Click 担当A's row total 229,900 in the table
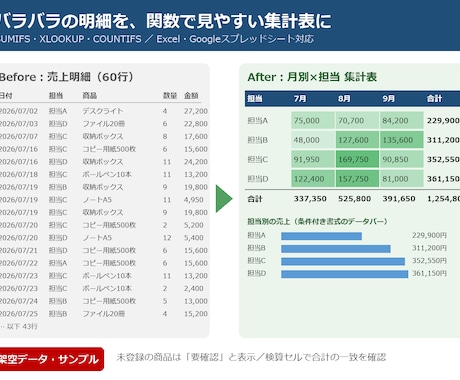The height and width of the screenshot is (380, 460). click(443, 120)
